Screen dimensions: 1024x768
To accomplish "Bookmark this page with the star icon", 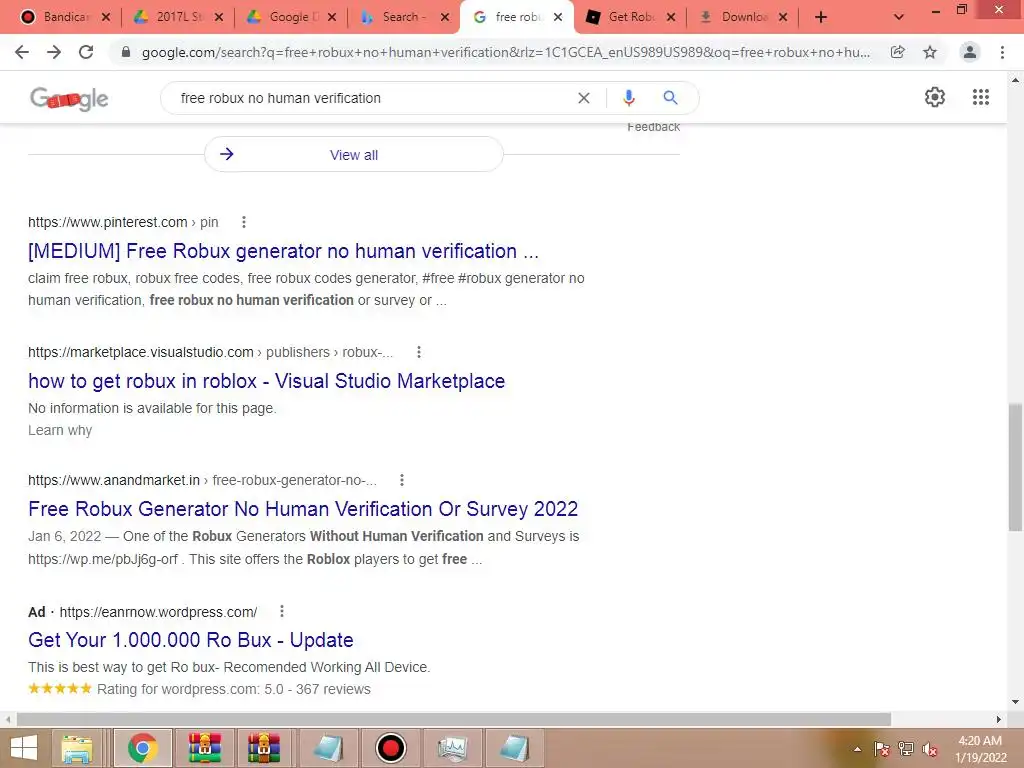I will [930, 52].
